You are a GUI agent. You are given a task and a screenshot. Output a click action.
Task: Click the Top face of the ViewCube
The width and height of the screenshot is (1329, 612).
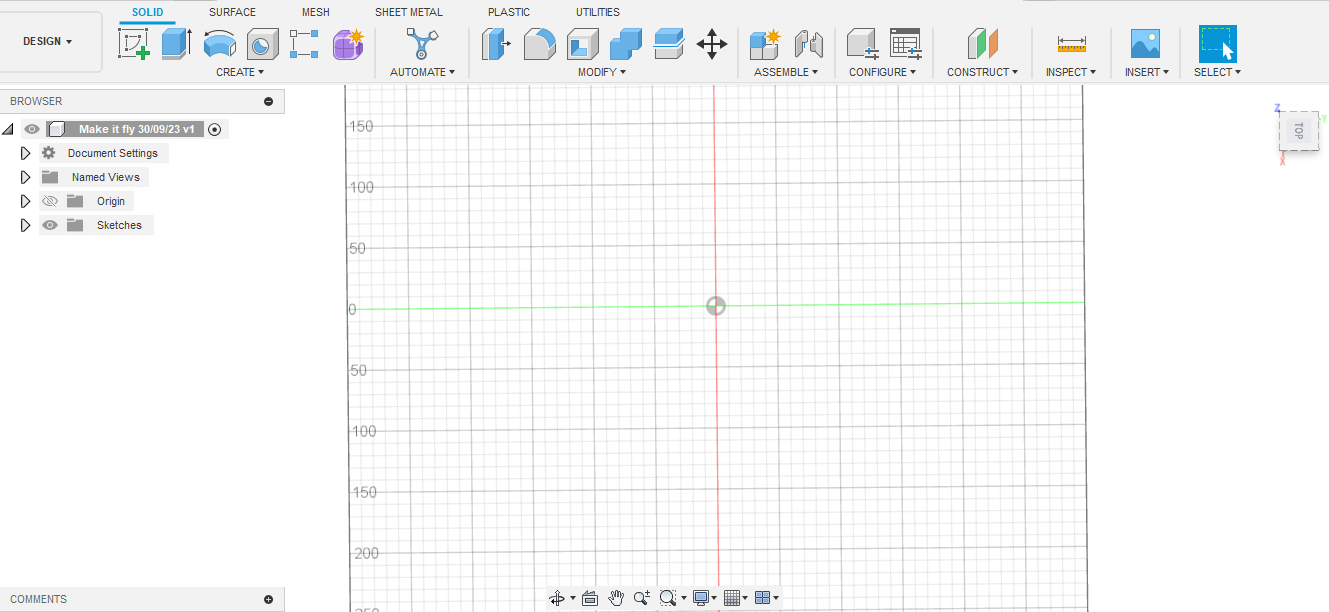[1298, 130]
